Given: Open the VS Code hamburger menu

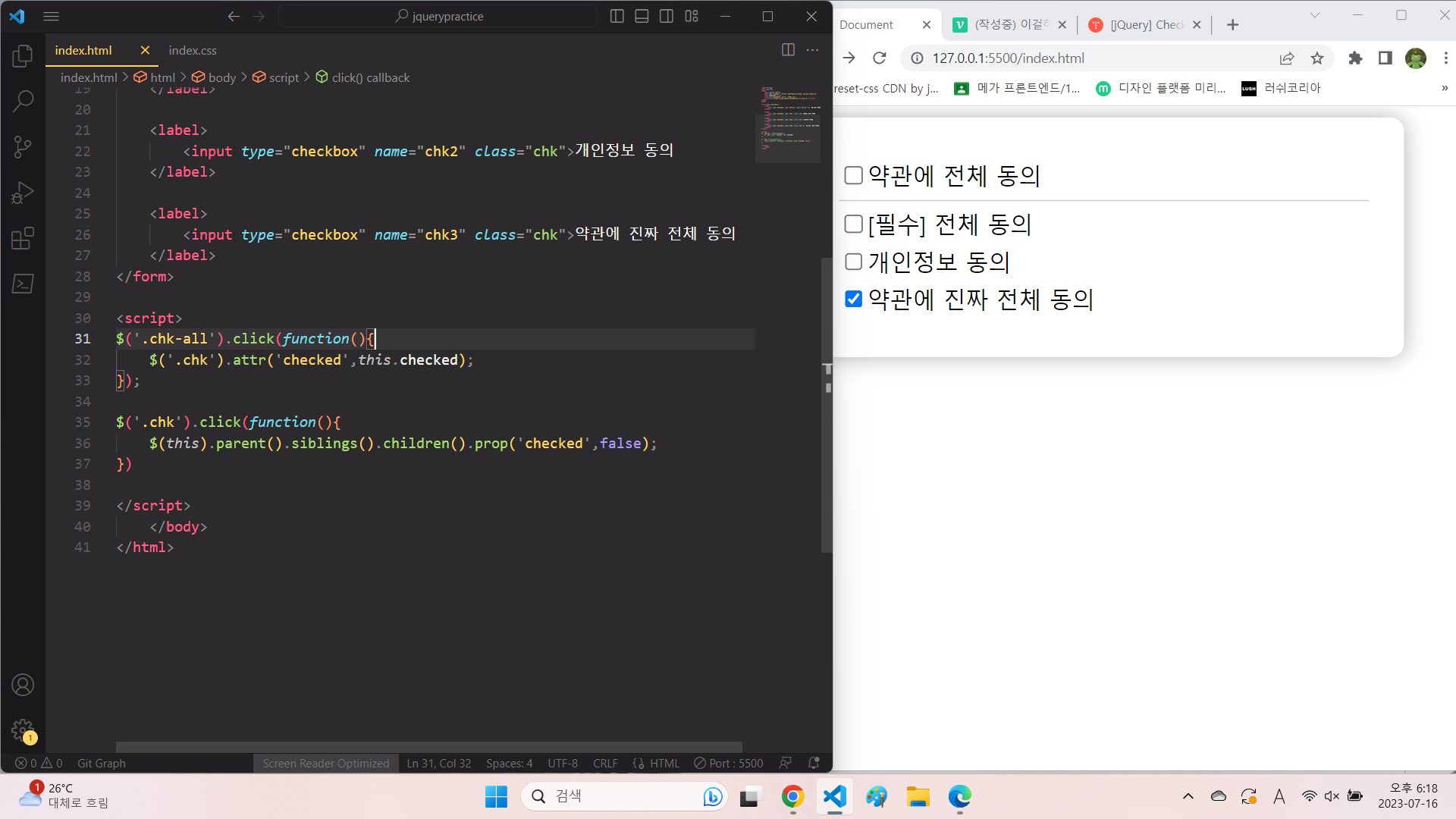Looking at the screenshot, I should pos(51,16).
